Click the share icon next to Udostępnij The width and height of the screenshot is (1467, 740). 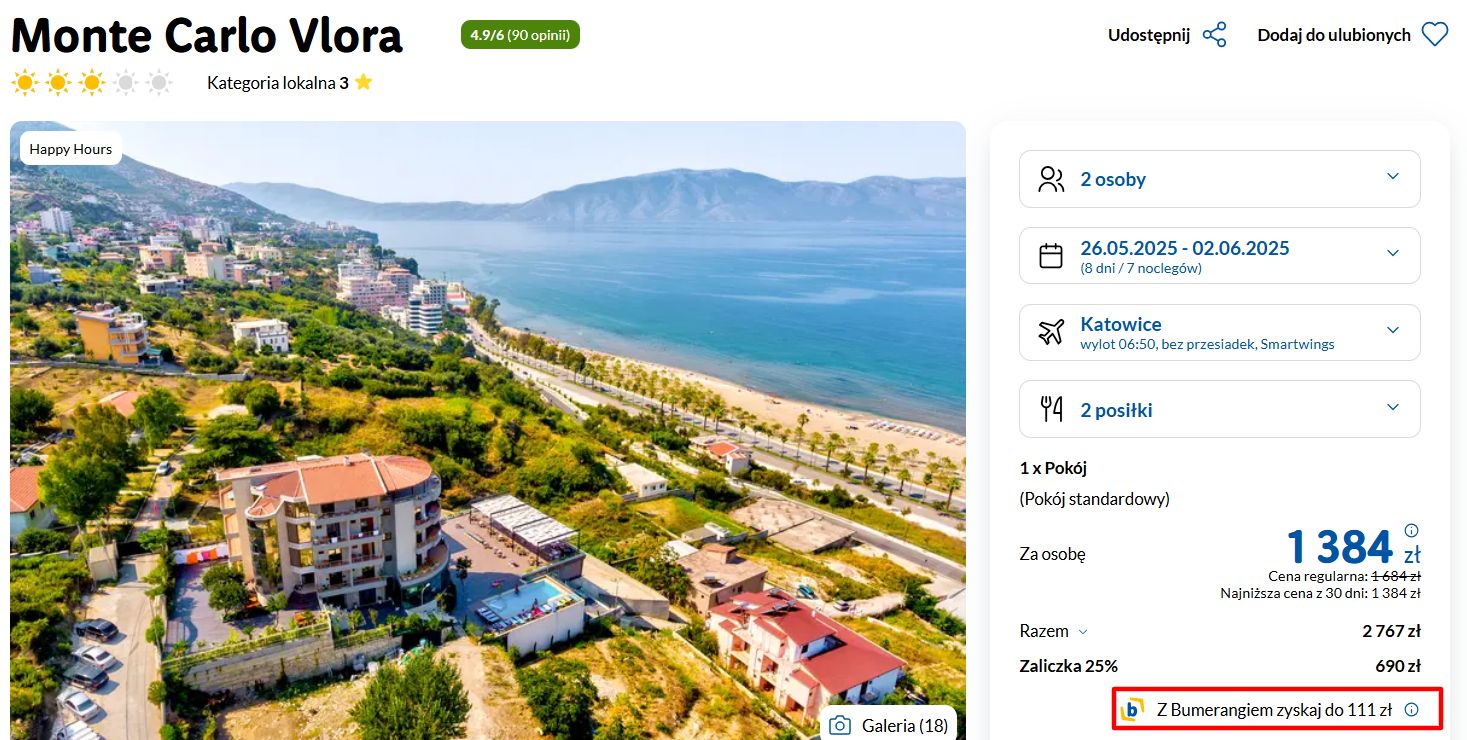(x=1214, y=35)
